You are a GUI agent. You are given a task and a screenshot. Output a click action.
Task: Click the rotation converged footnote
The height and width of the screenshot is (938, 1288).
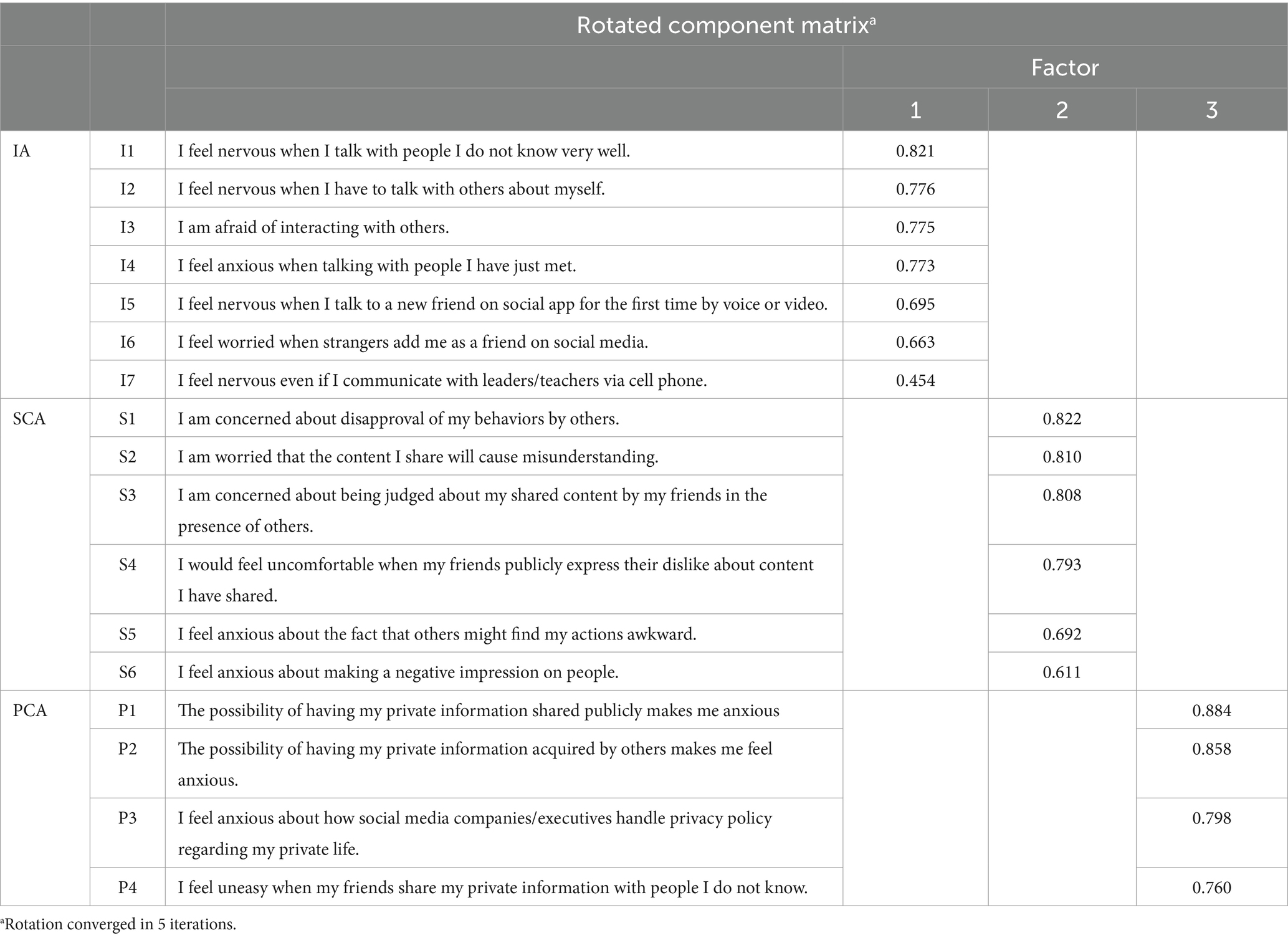point(118,924)
